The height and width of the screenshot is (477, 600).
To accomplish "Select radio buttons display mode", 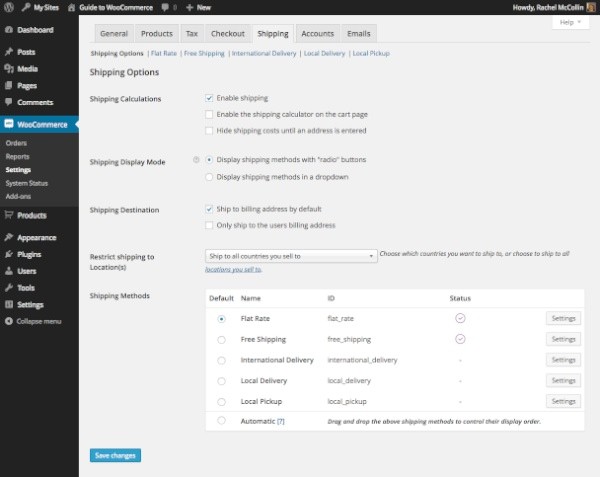I will coord(209,160).
